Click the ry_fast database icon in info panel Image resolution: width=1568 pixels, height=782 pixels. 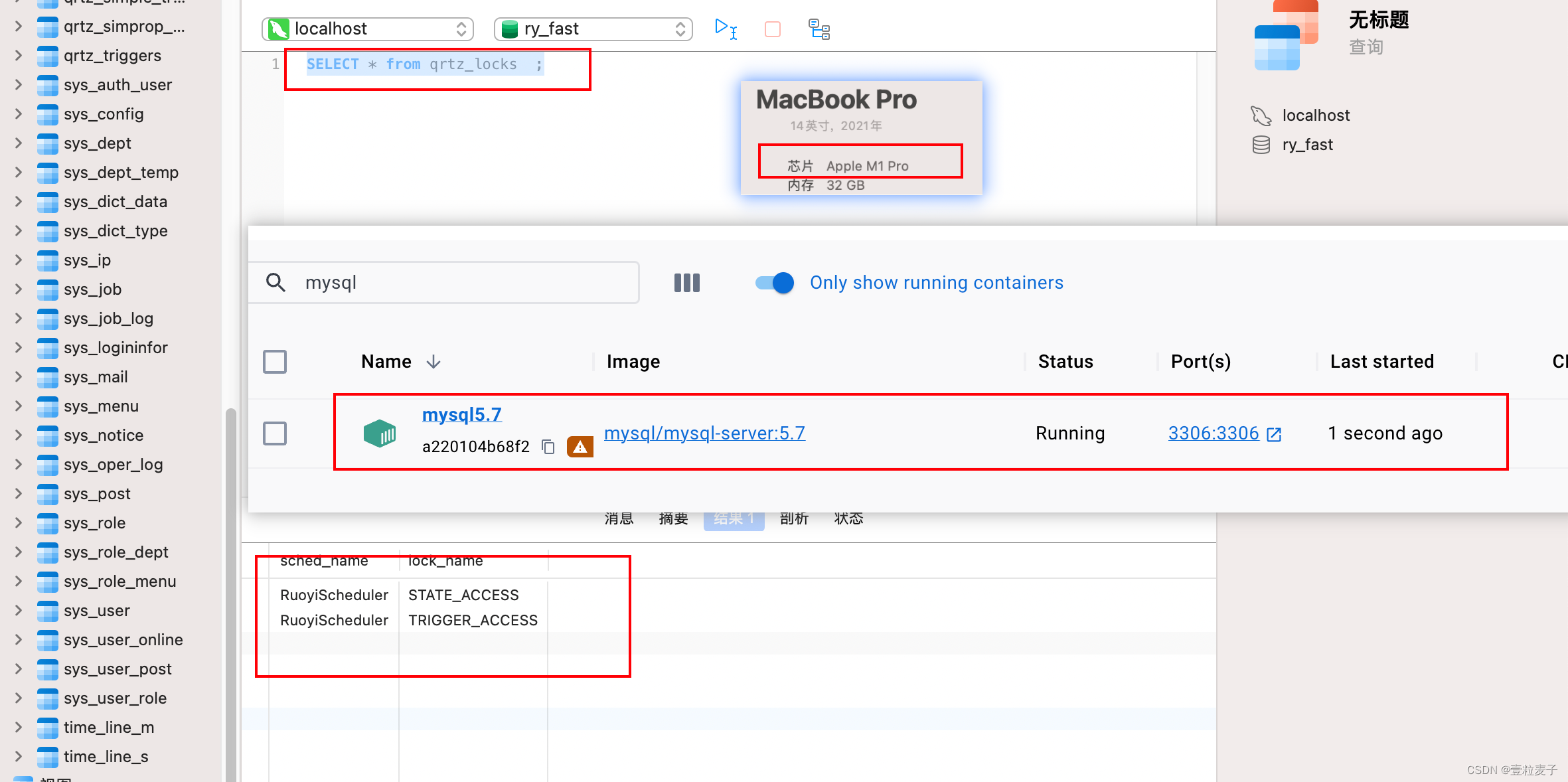[1261, 145]
